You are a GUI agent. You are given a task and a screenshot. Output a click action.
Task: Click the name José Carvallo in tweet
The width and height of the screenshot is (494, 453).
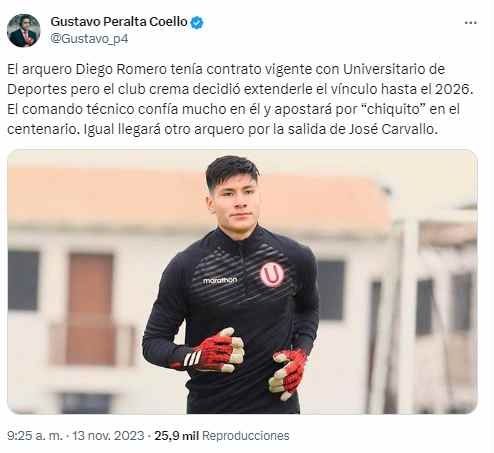coord(392,129)
